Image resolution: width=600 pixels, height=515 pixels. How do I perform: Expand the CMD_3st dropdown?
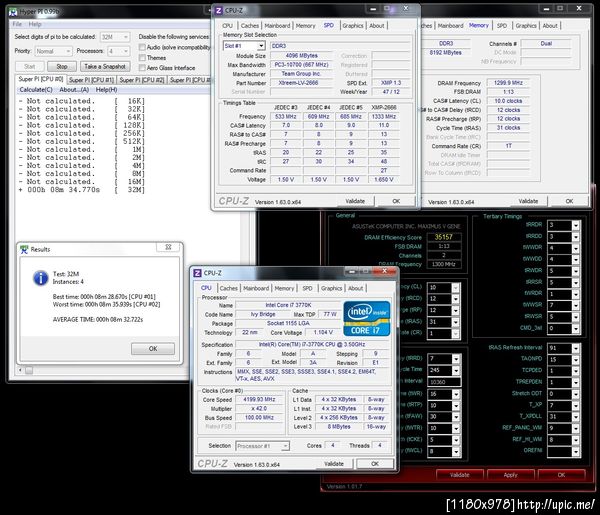576,328
